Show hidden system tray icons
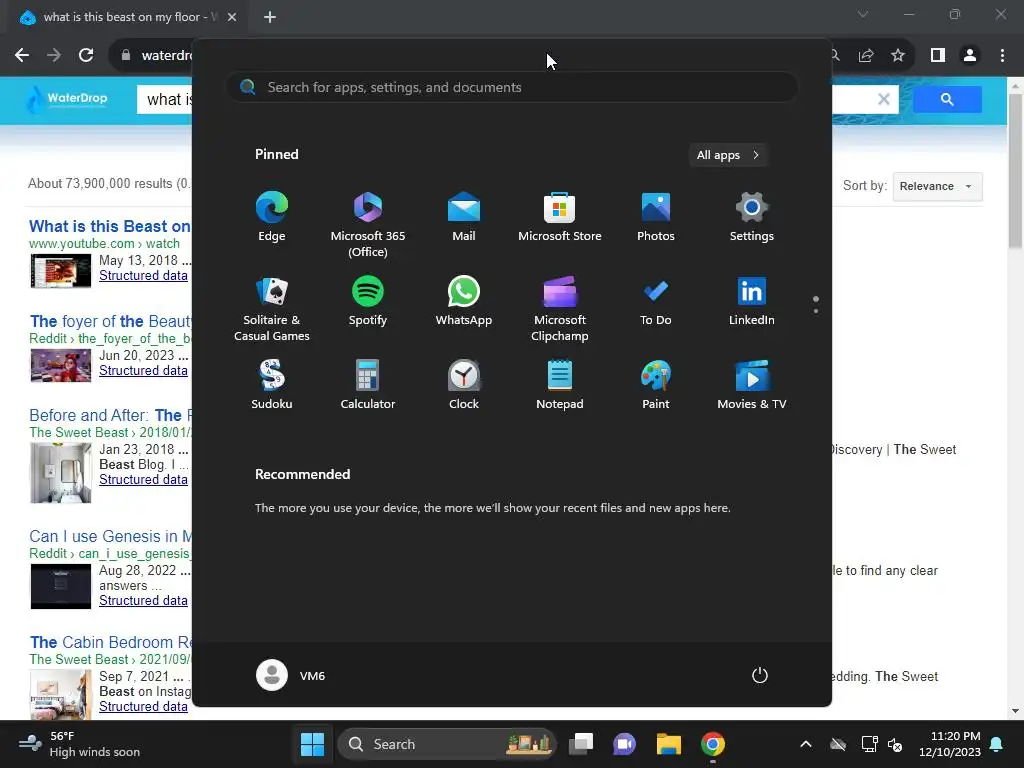 tap(806, 744)
